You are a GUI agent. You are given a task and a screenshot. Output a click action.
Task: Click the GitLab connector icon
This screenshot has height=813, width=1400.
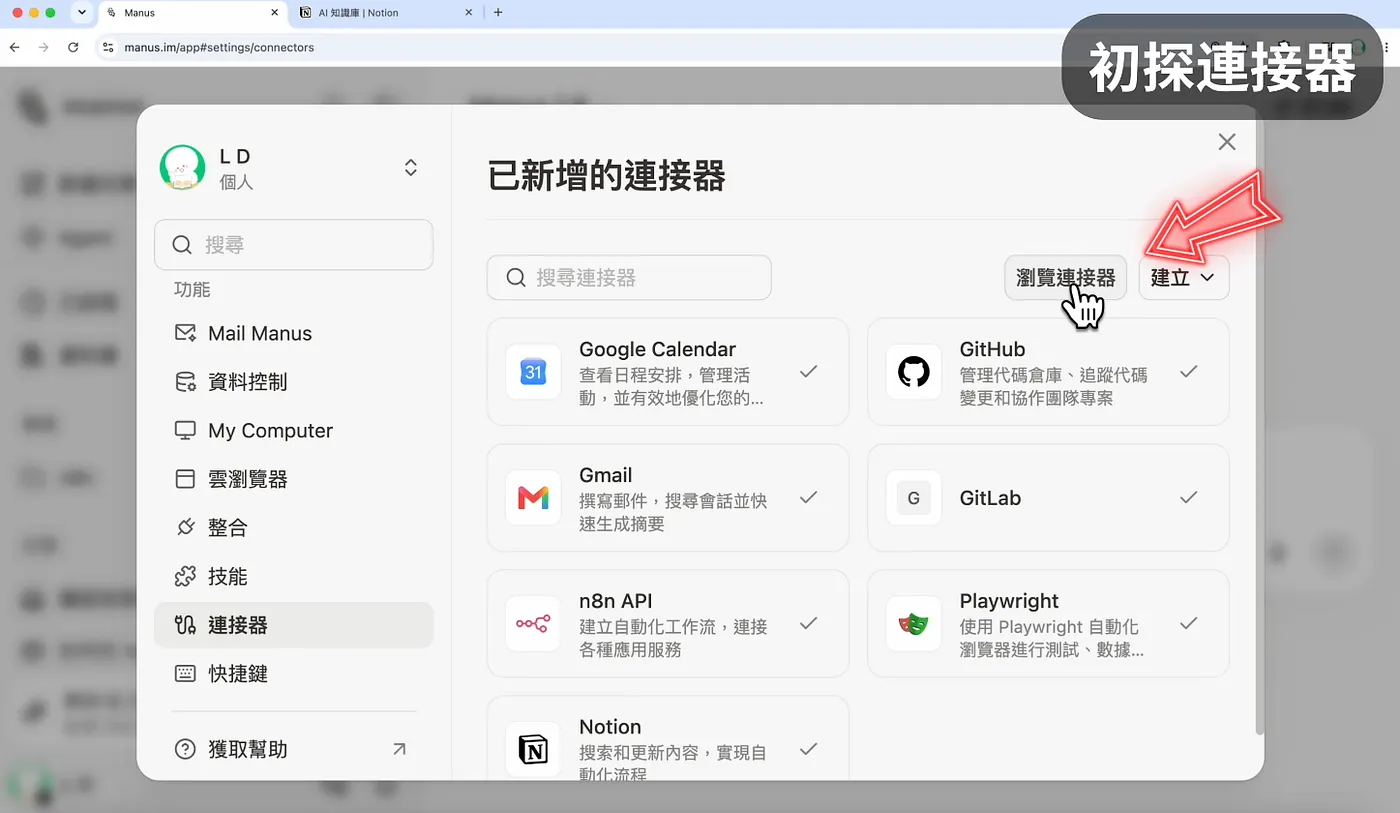click(x=913, y=498)
